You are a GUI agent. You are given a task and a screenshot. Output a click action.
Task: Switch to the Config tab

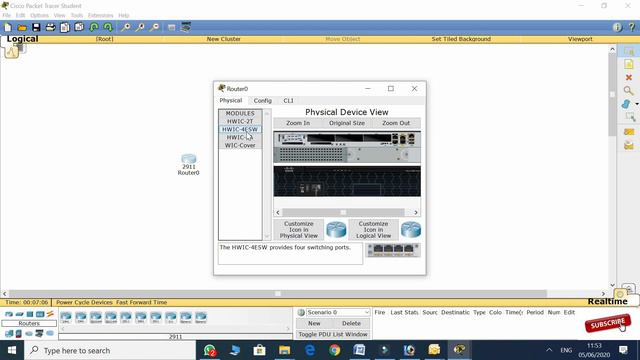[x=262, y=100]
